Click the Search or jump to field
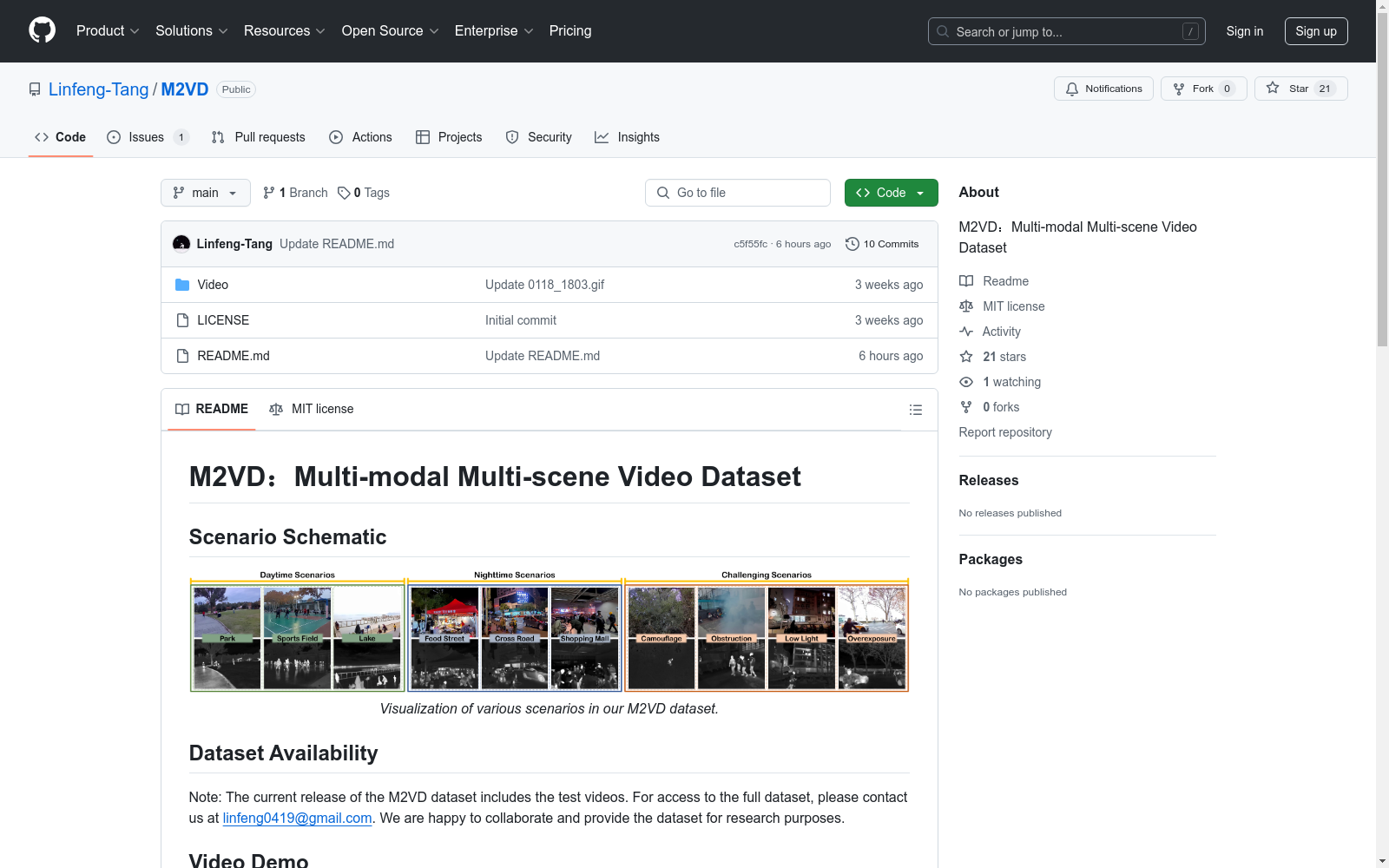This screenshot has height=868, width=1389. [1065, 31]
